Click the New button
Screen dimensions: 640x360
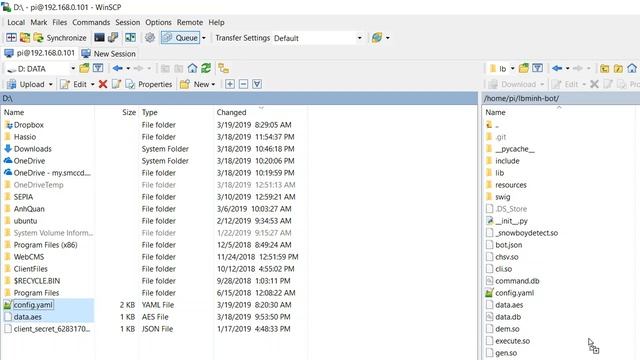click(195, 84)
